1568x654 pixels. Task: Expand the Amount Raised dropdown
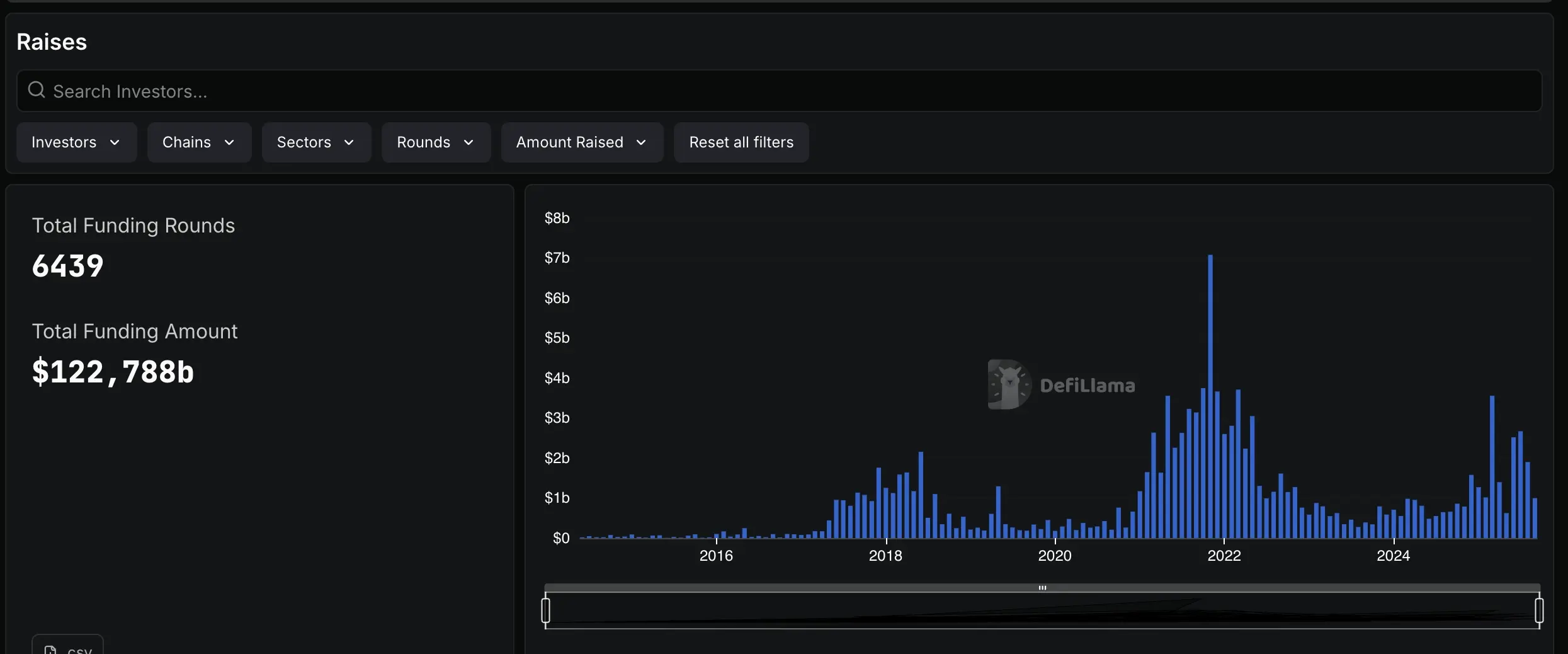[582, 142]
